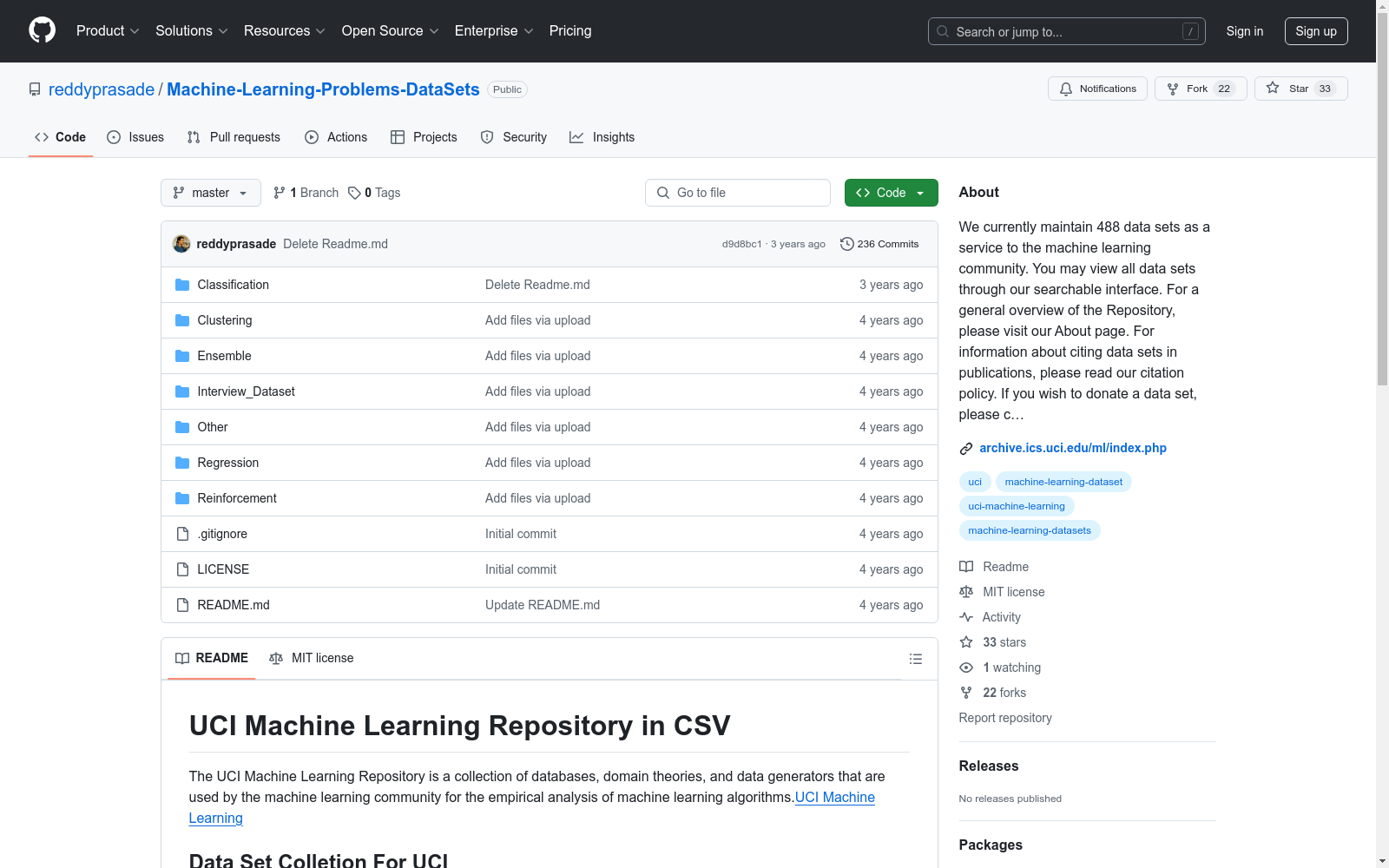Click the .gitignore file icon

(x=182, y=534)
